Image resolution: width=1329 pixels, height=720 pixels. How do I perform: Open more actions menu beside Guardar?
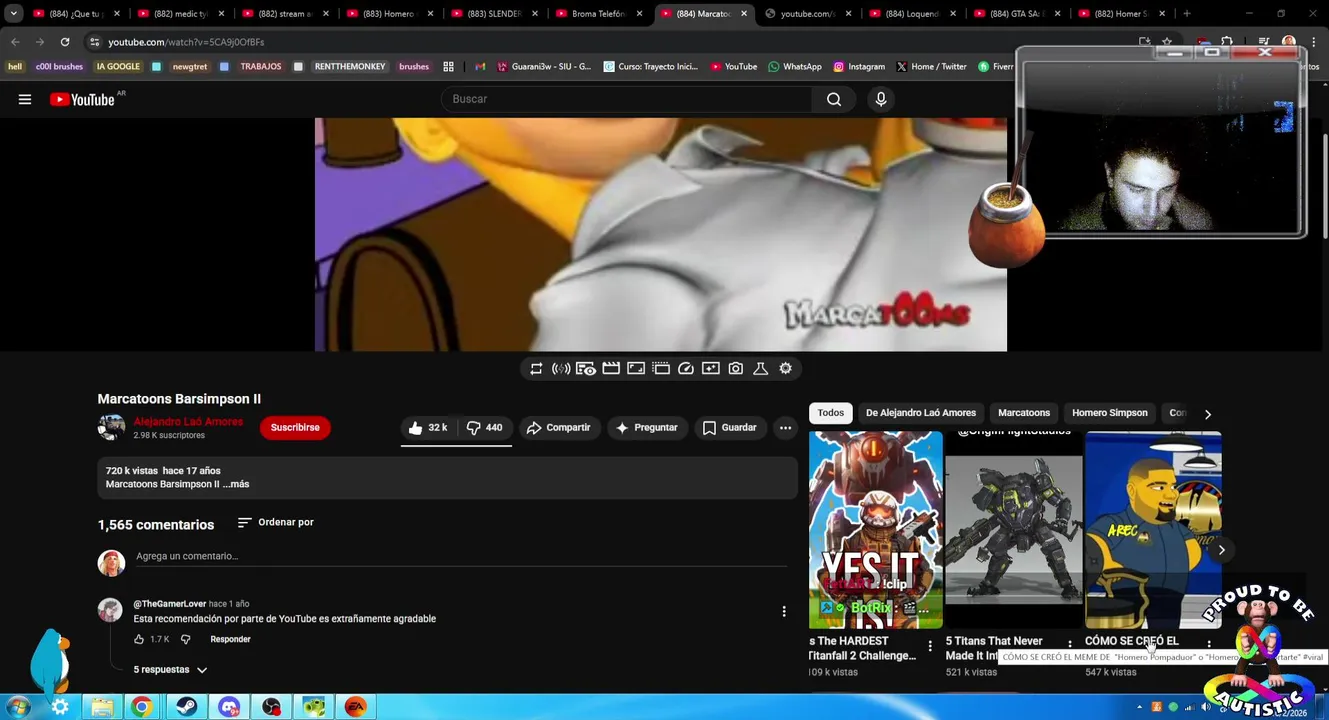(786, 428)
